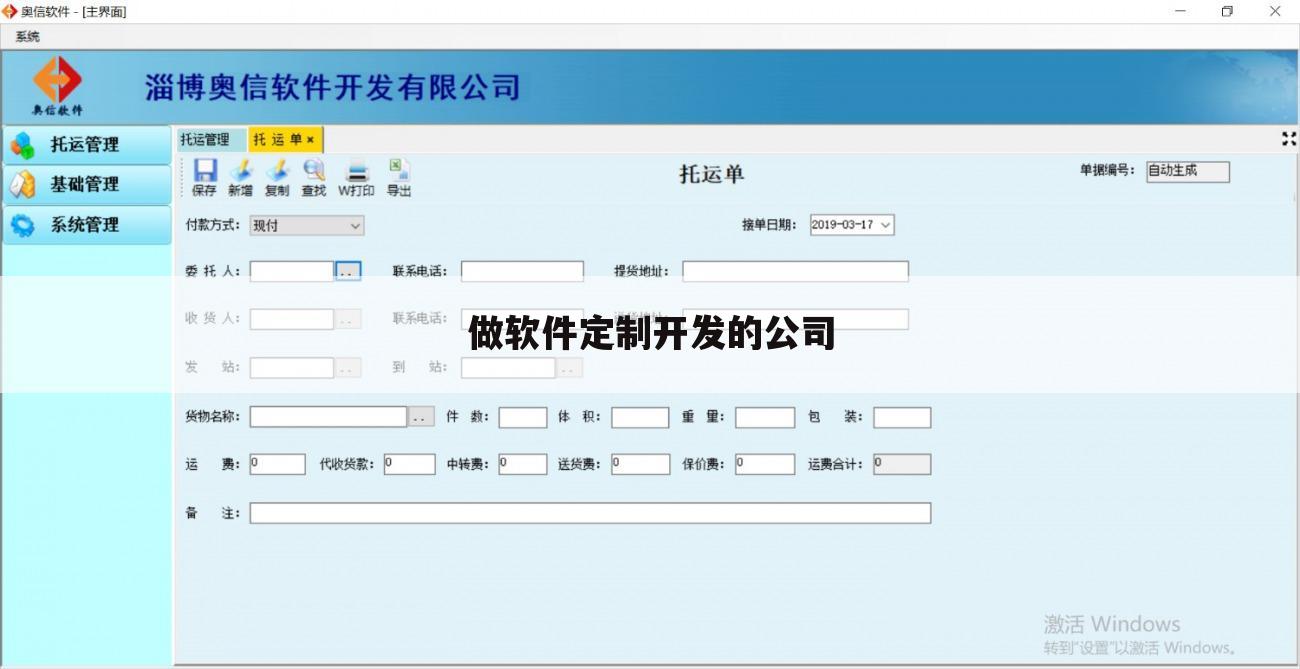The height and width of the screenshot is (669, 1300).
Task: Open the 接单日期 date picker dropdown
Action: [884, 225]
